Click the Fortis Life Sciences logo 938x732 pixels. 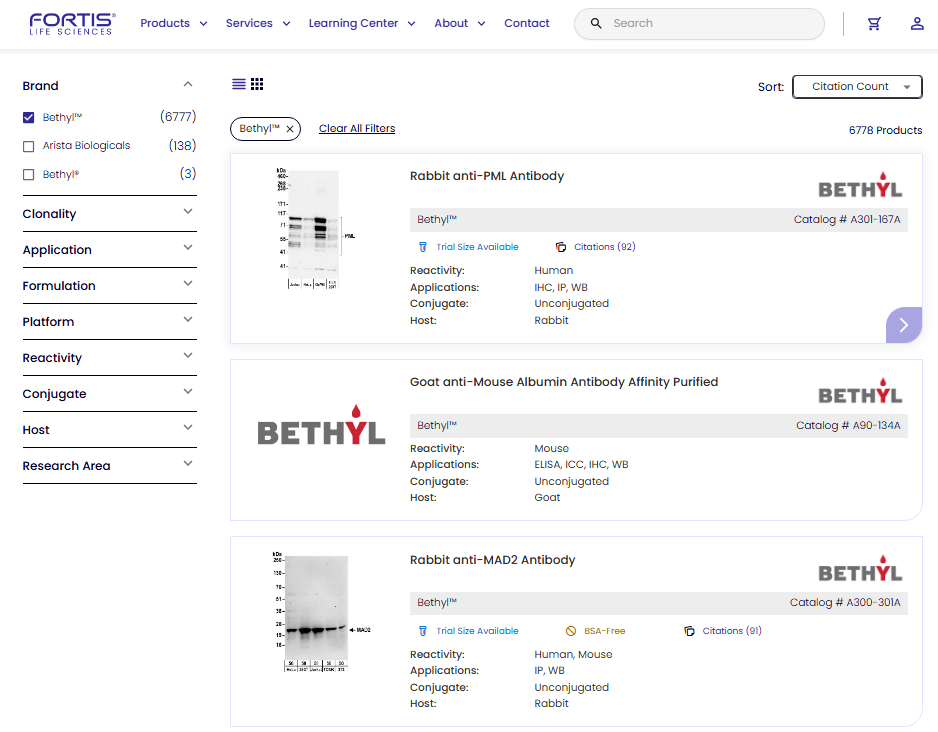click(72, 24)
